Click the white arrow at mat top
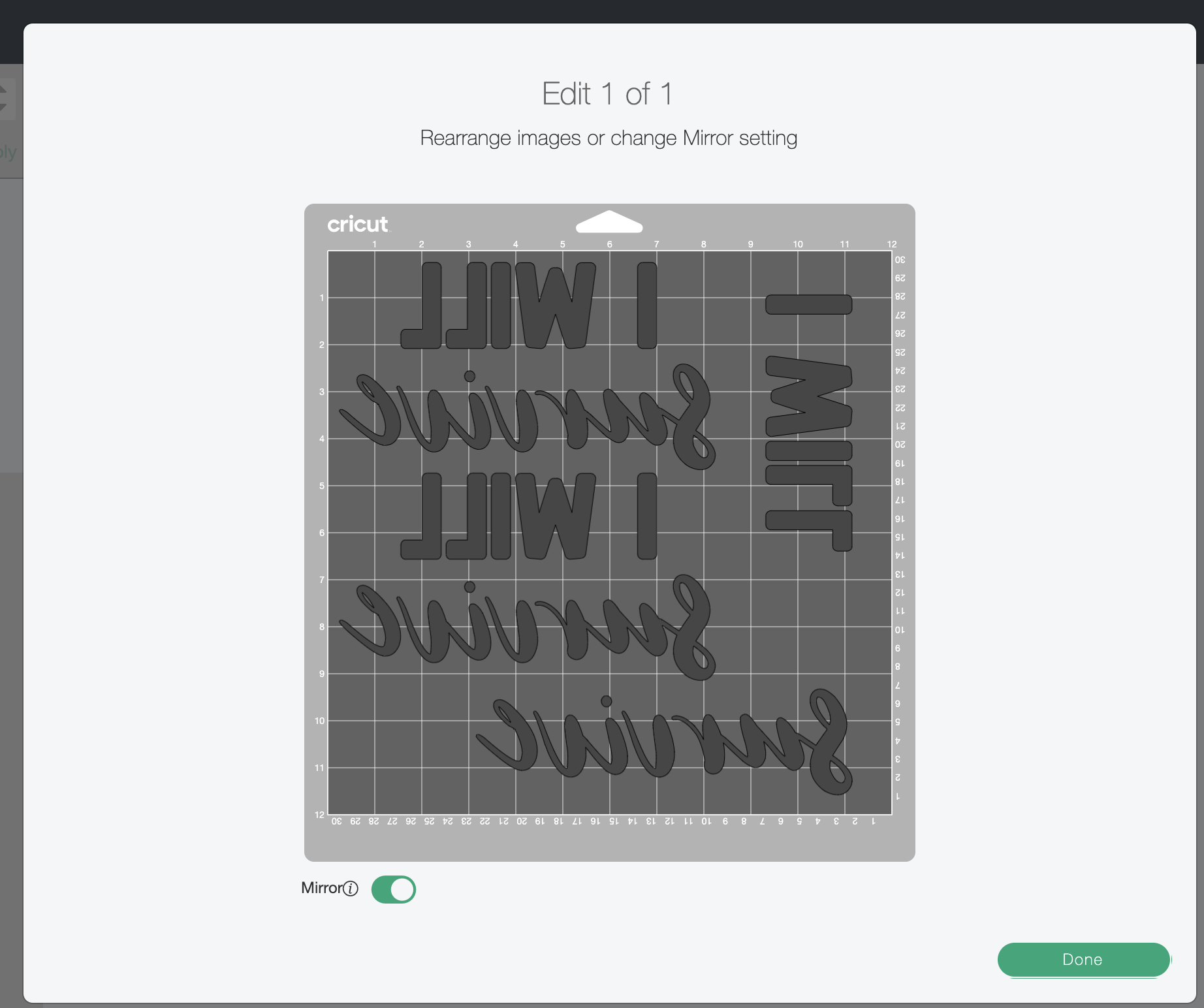 [x=609, y=221]
